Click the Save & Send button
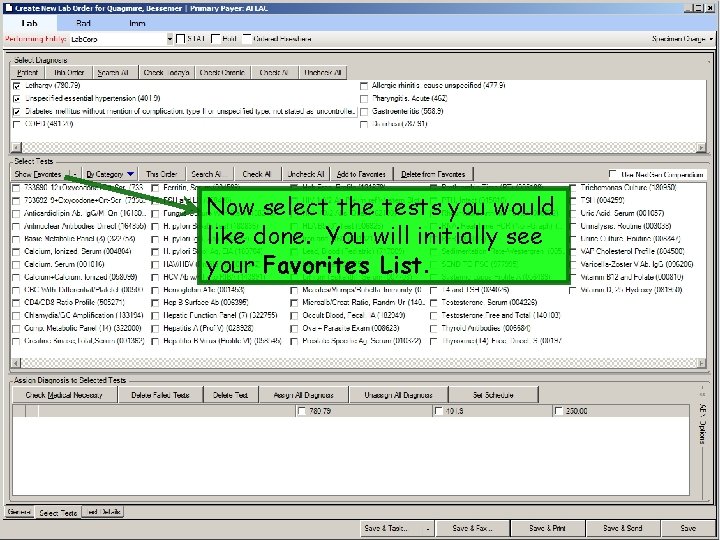Image resolution: width=720 pixels, height=540 pixels. click(623, 529)
